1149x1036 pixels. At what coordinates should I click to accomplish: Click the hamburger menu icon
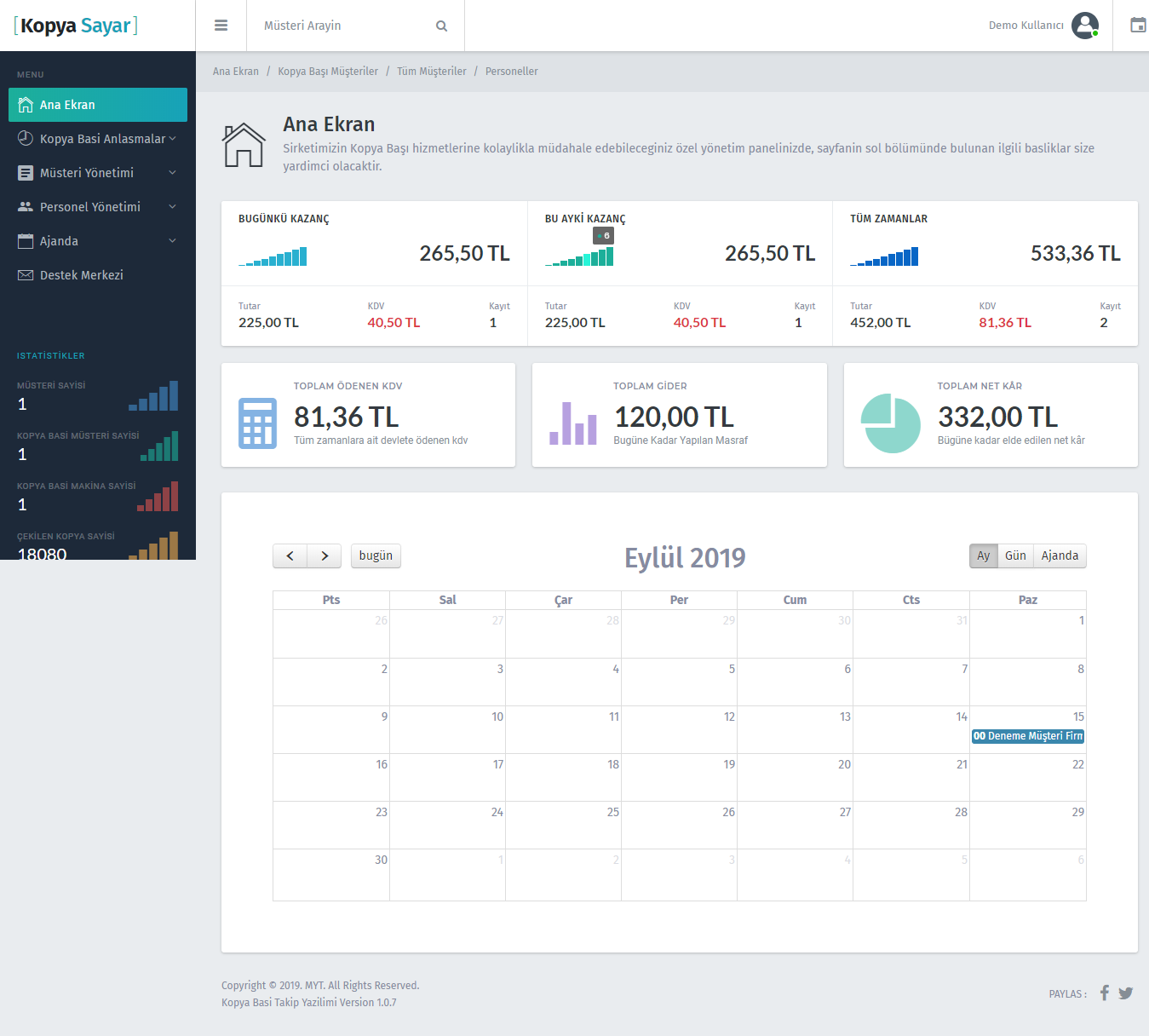221,26
